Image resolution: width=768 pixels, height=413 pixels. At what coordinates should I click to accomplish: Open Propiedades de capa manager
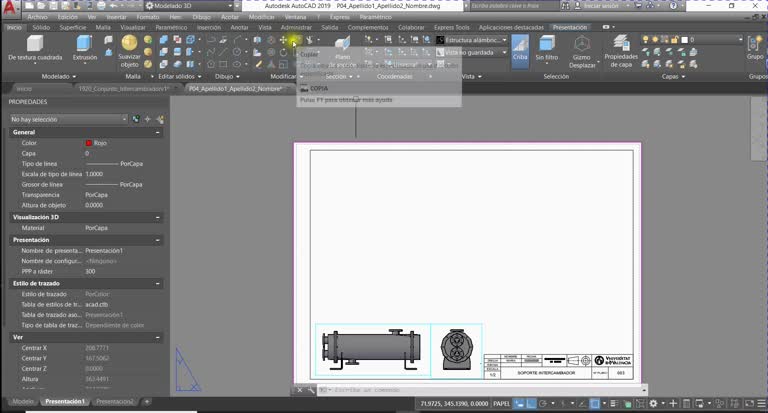click(621, 51)
